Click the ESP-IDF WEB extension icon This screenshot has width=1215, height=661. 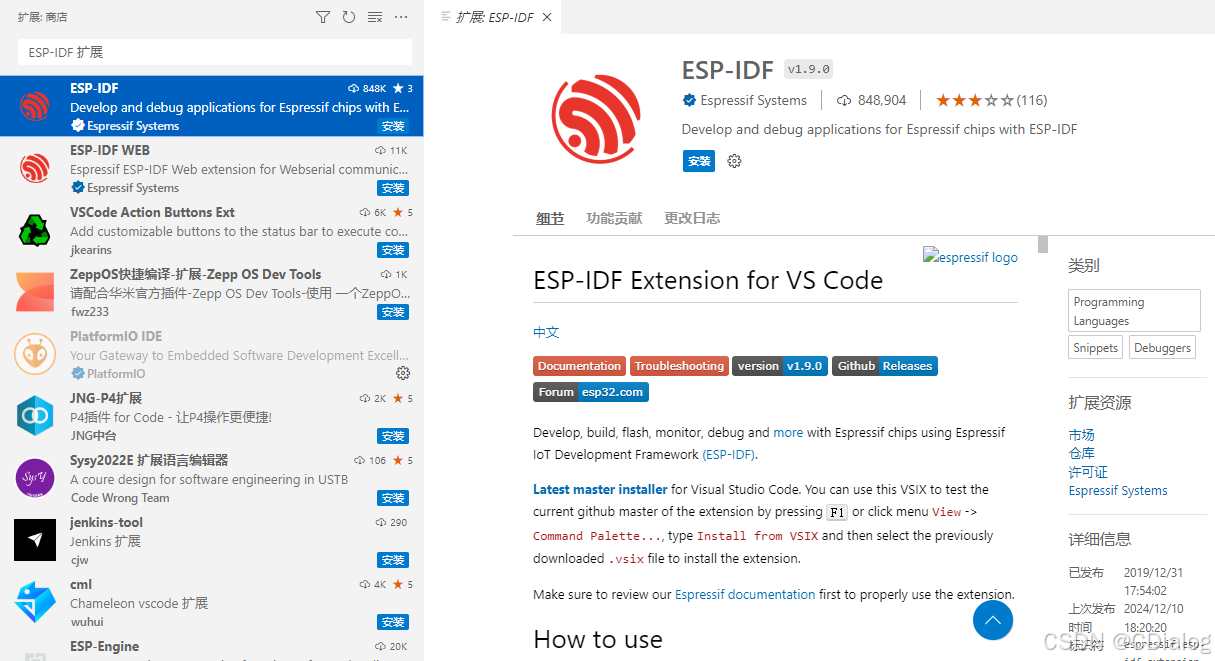click(35, 169)
